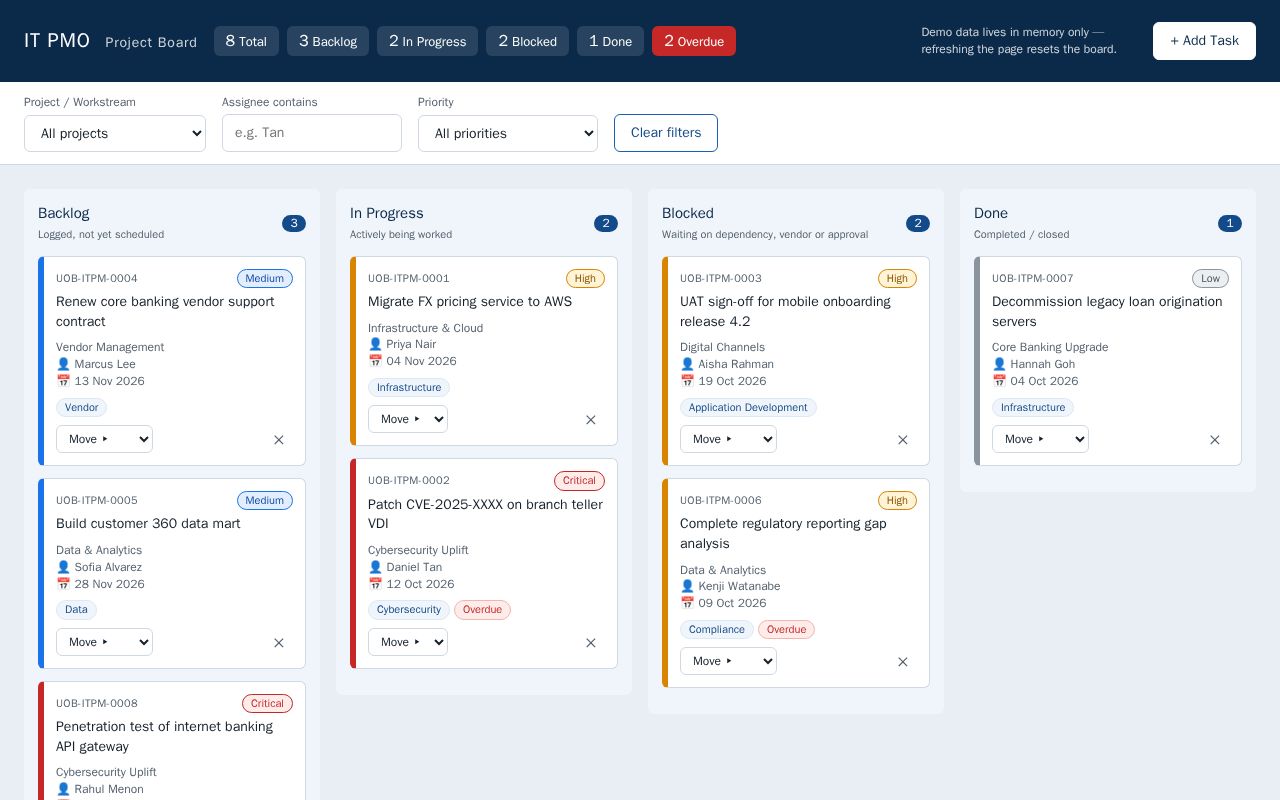Click the 8 Total counter badge
Viewport: 1280px width, 800px height.
pyautogui.click(x=246, y=41)
